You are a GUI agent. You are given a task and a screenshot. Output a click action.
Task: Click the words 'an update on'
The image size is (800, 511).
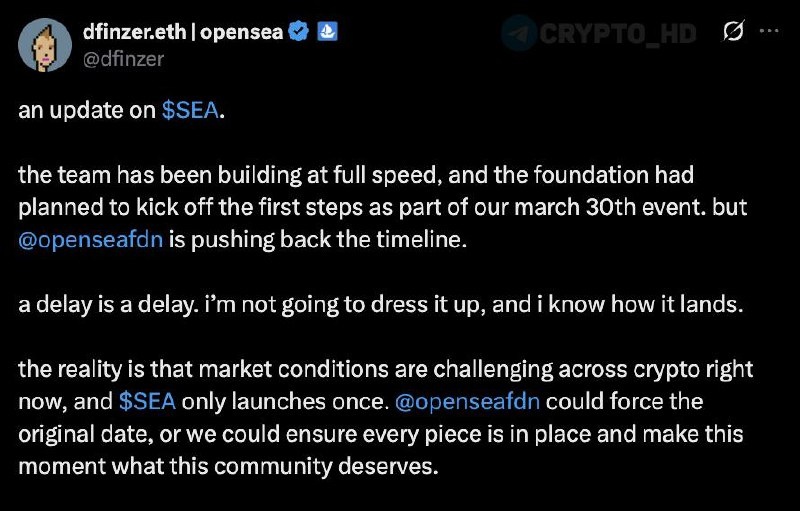click(87, 110)
